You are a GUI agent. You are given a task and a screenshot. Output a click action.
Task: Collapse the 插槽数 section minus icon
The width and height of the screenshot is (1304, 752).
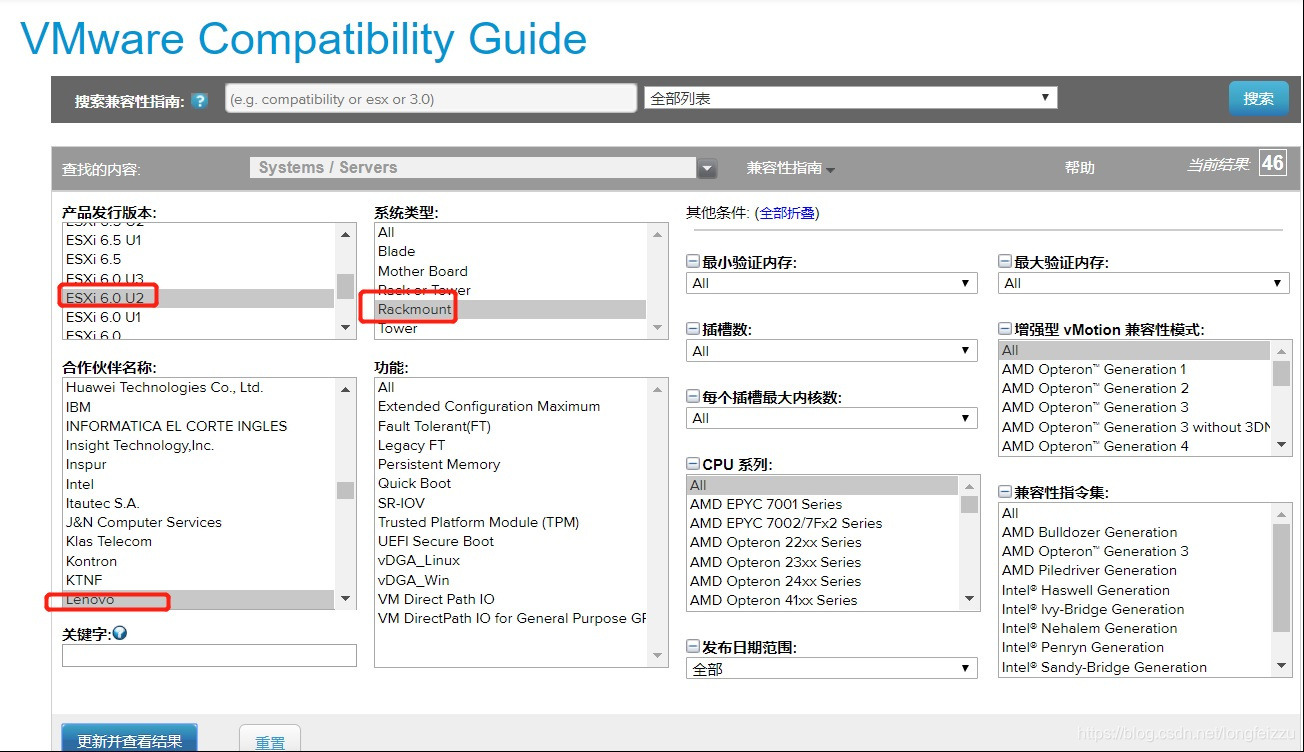(x=692, y=329)
